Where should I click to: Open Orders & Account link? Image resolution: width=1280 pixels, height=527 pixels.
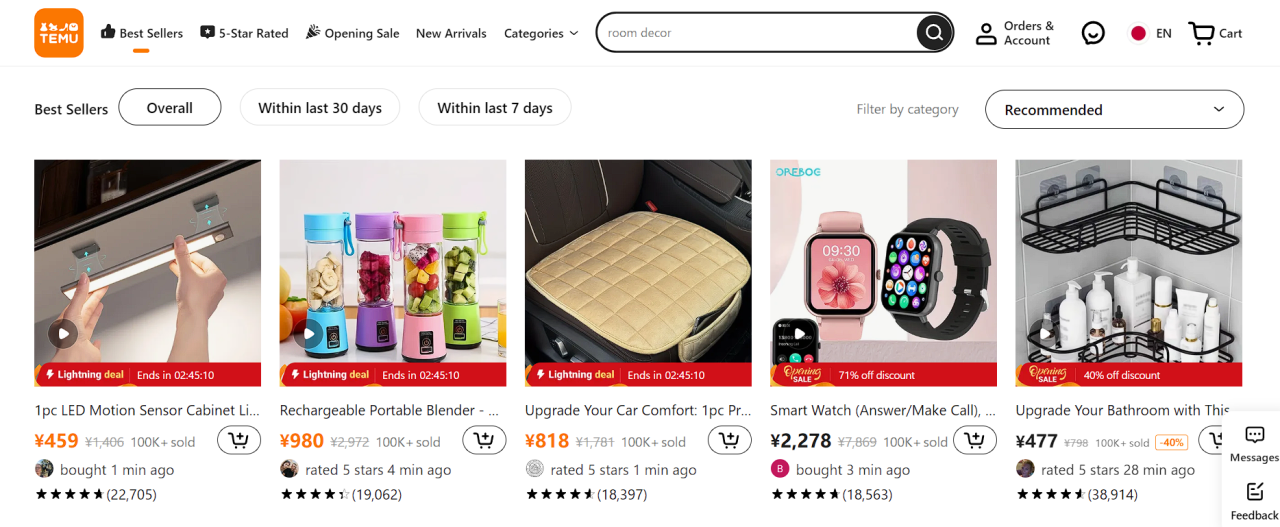1015,33
